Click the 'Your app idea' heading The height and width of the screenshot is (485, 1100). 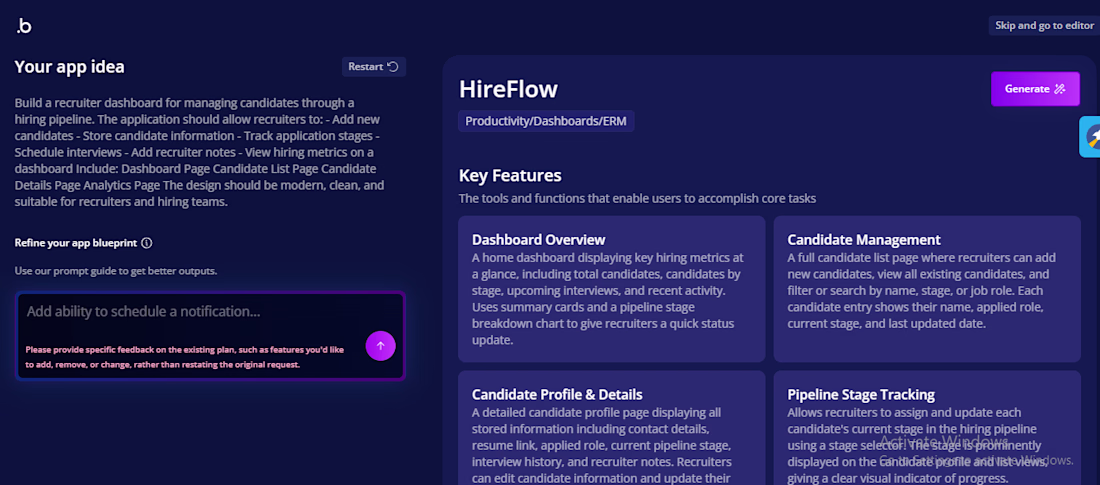pyautogui.click(x=69, y=67)
